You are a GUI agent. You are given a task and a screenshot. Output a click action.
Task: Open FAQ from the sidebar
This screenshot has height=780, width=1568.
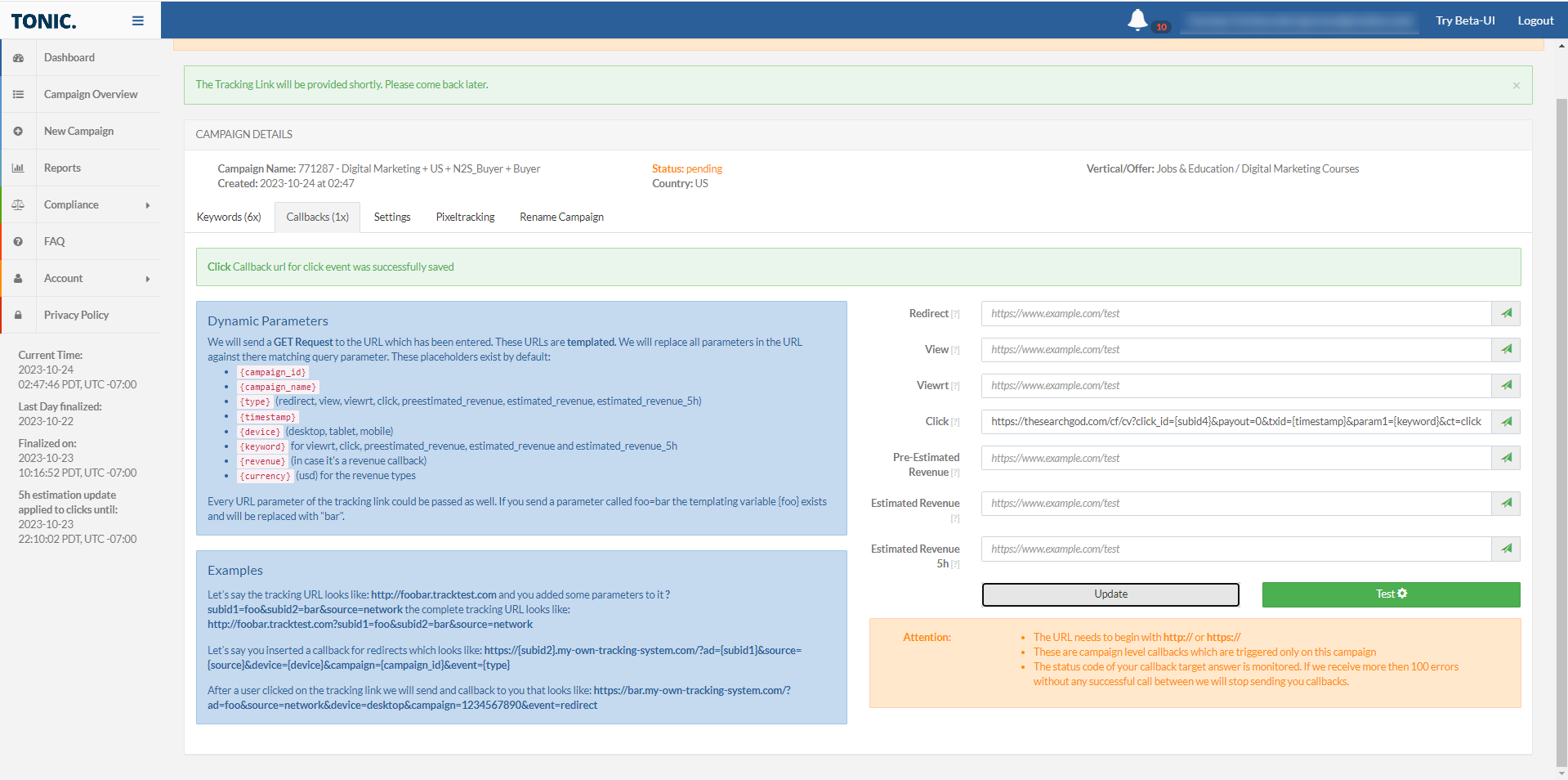point(54,241)
